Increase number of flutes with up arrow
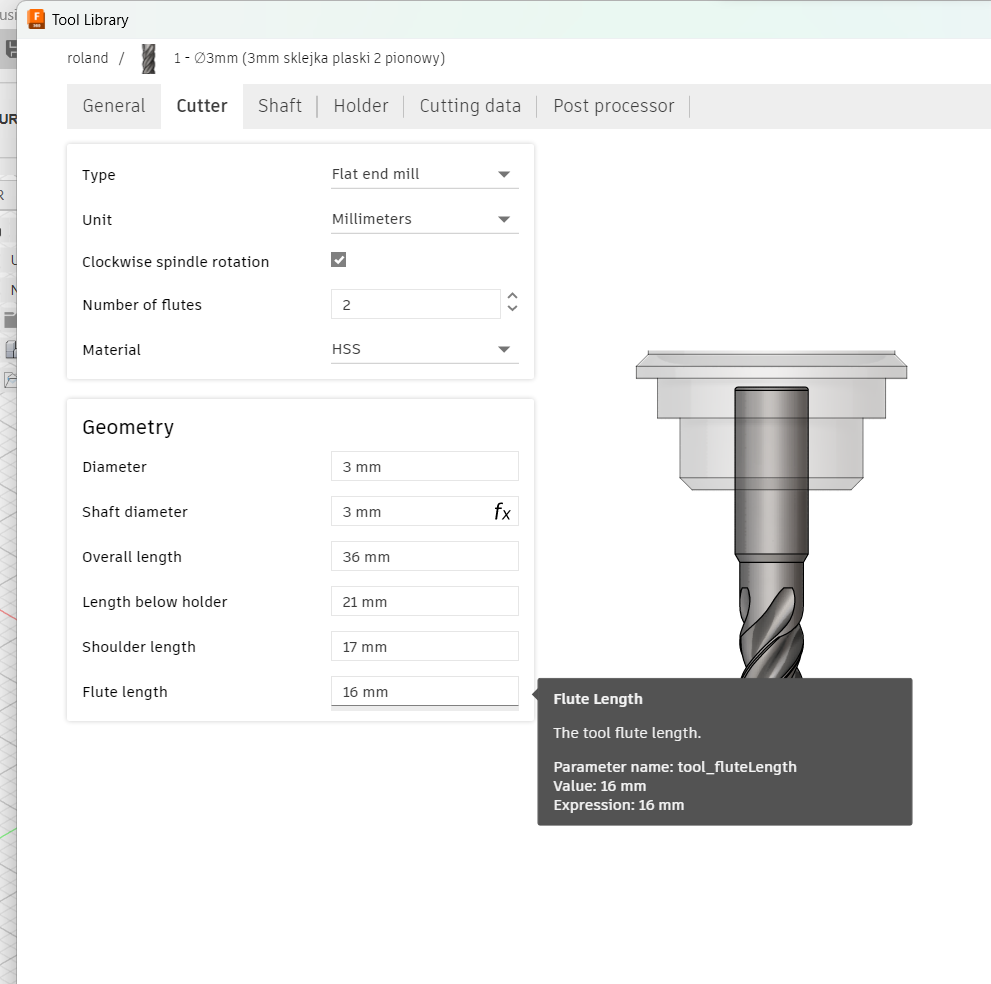 513,296
